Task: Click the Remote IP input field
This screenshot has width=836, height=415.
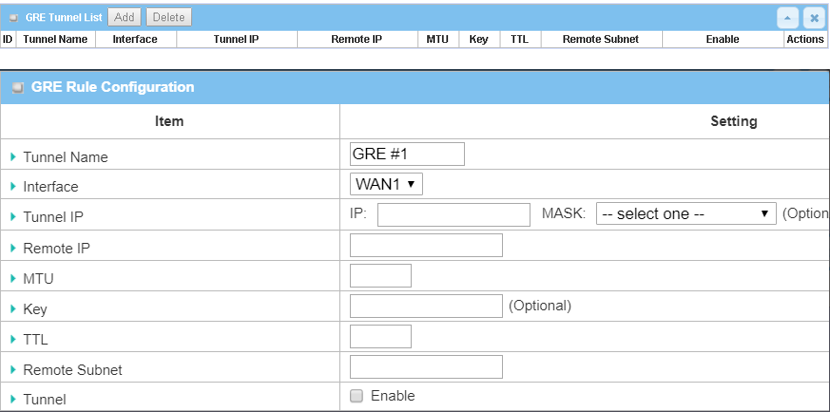Action: click(x=426, y=246)
